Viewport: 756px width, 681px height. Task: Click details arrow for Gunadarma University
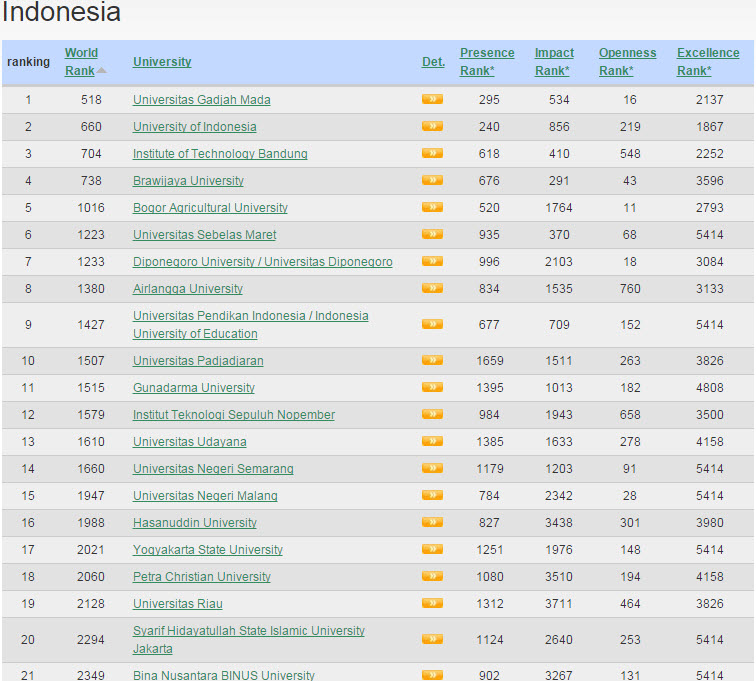pos(432,387)
